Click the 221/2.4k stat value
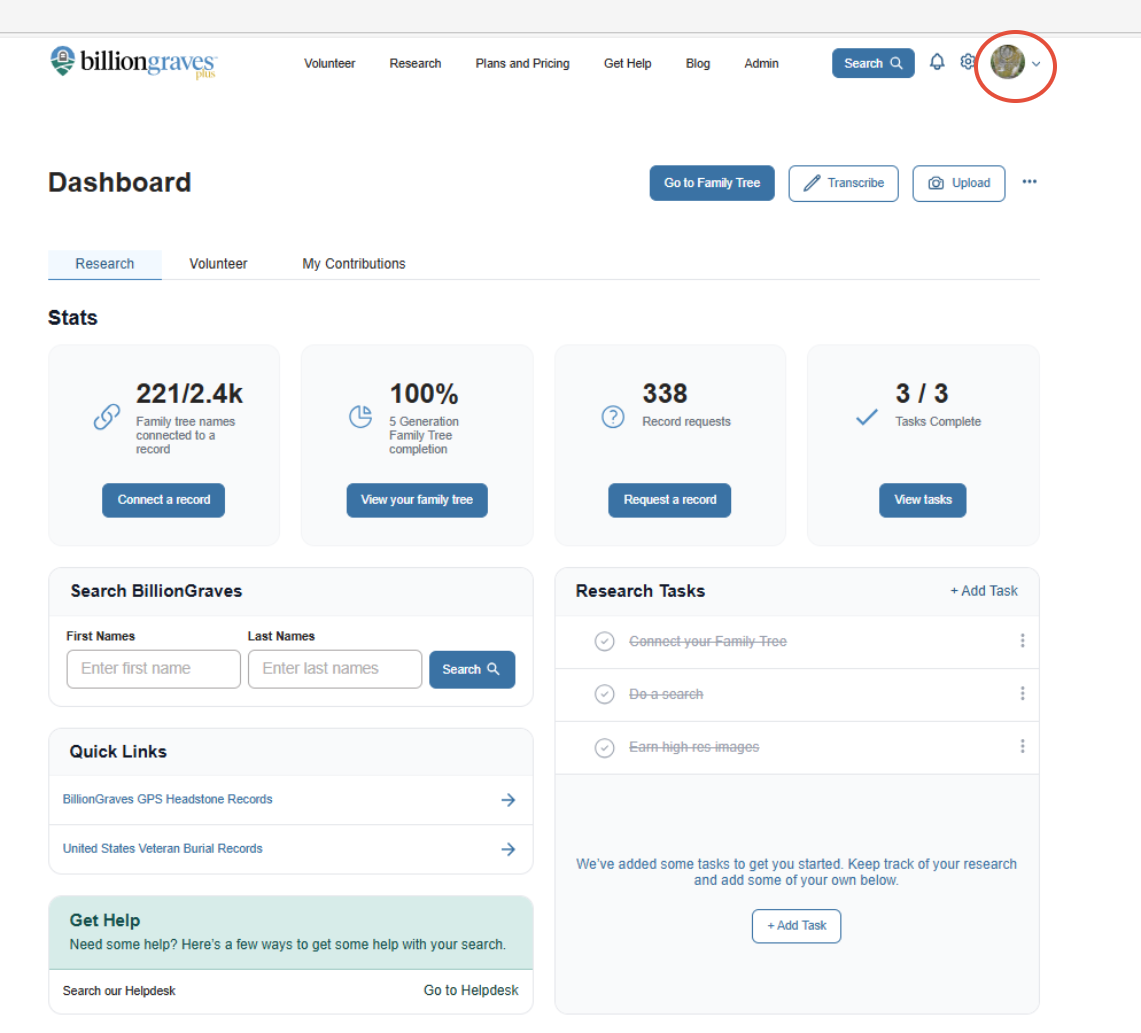The height and width of the screenshot is (1033, 1141). pos(189,394)
